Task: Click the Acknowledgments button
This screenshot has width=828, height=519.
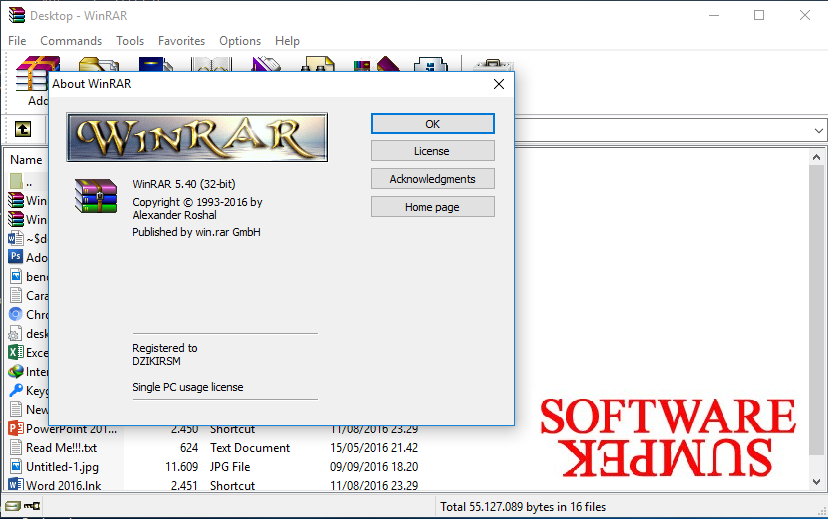Action: [x=432, y=179]
